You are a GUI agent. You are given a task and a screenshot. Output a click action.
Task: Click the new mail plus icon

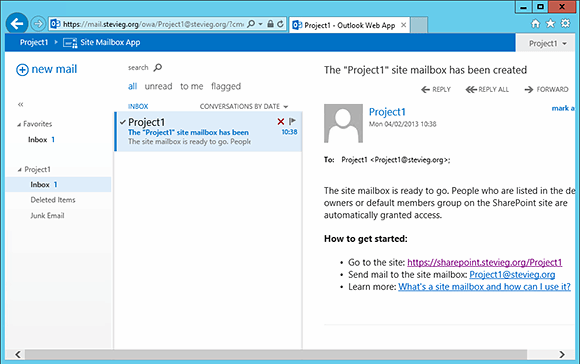(x=22, y=70)
